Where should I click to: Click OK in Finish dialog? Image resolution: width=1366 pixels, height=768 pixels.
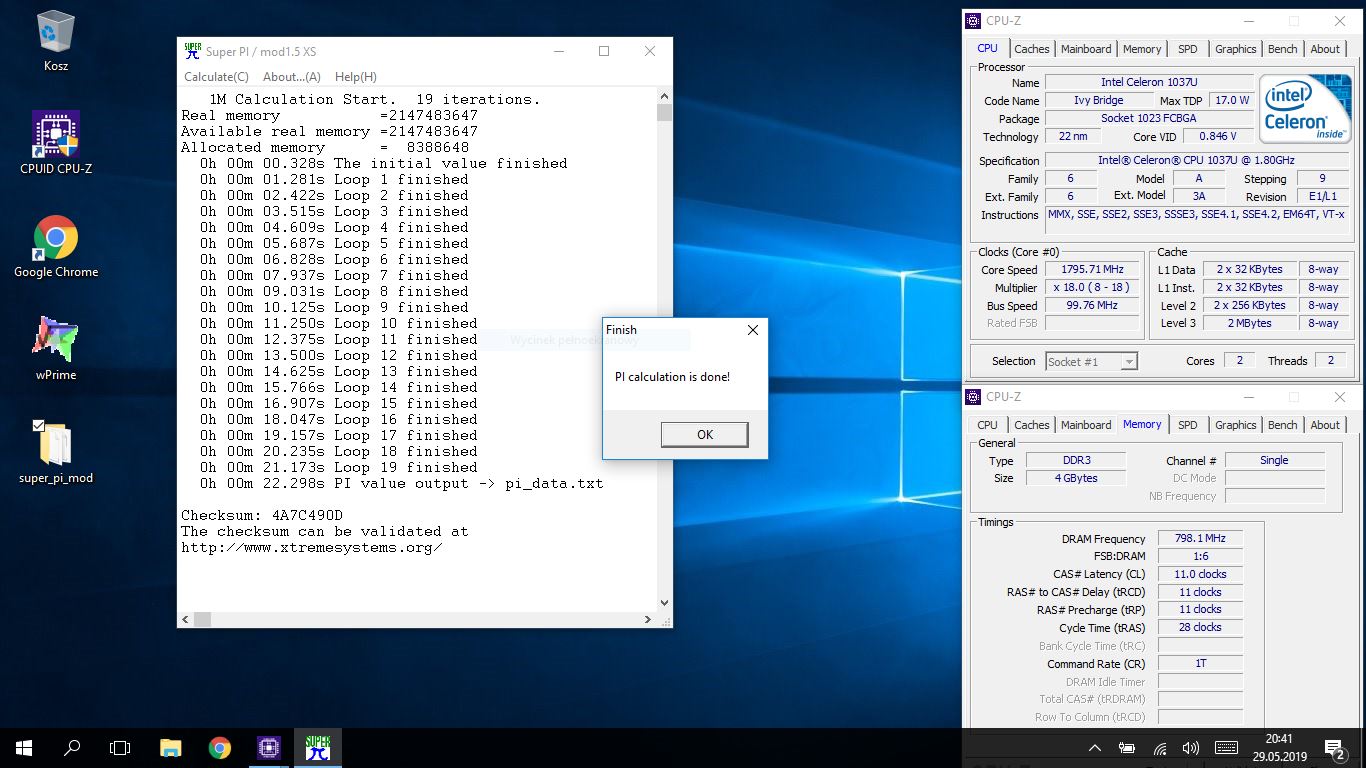[704, 434]
